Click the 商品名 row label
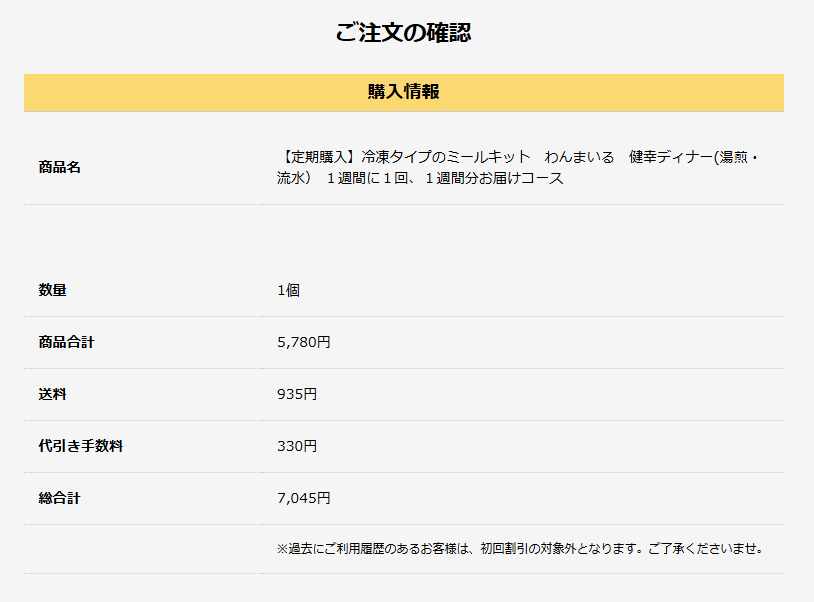Image resolution: width=814 pixels, height=602 pixels. pyautogui.click(x=60, y=167)
